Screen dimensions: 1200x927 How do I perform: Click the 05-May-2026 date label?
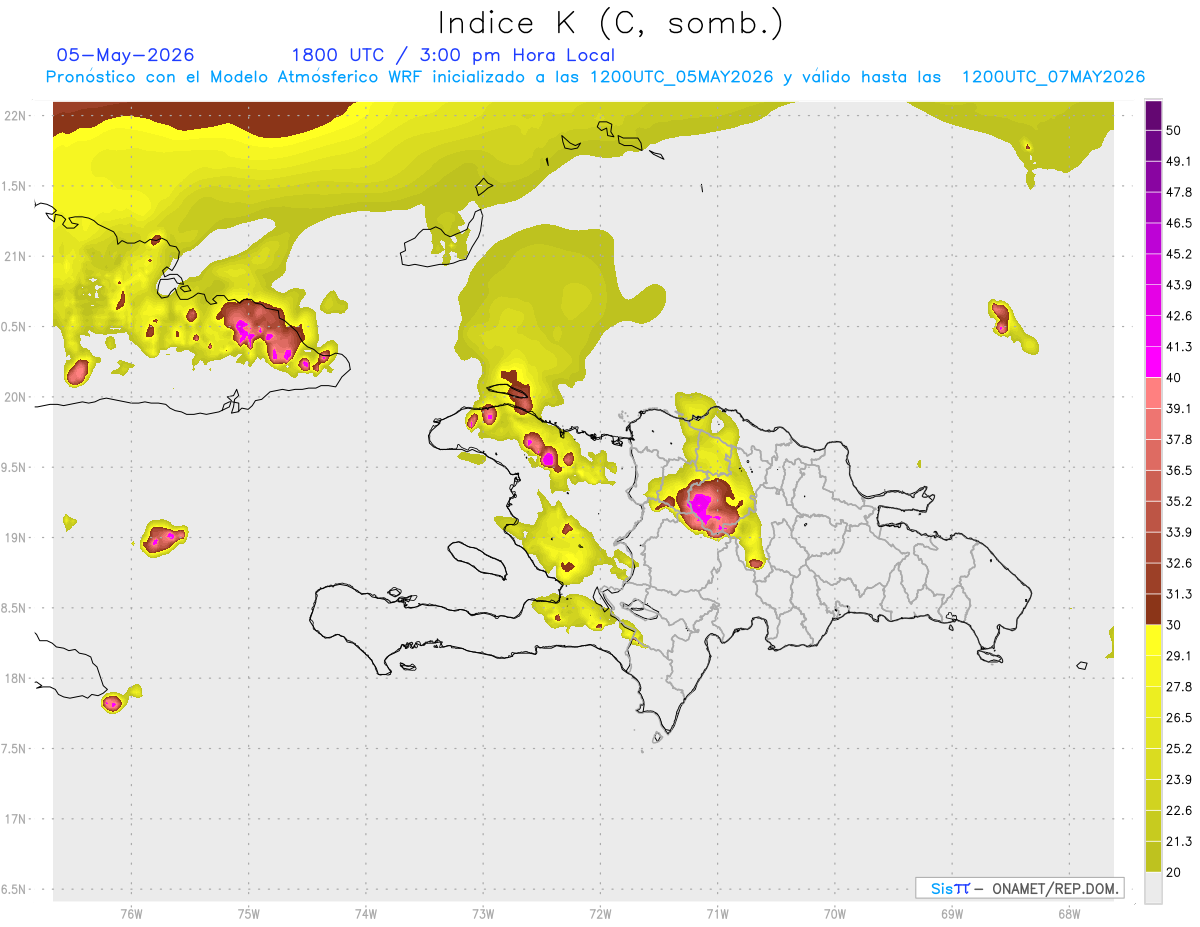point(125,55)
